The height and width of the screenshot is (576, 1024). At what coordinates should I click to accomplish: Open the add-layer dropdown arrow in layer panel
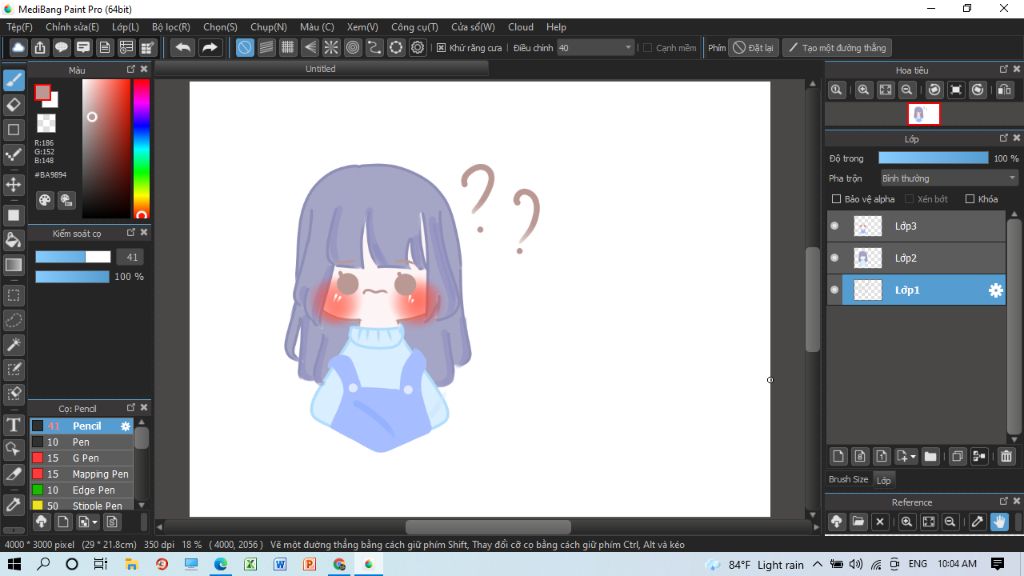[912, 456]
